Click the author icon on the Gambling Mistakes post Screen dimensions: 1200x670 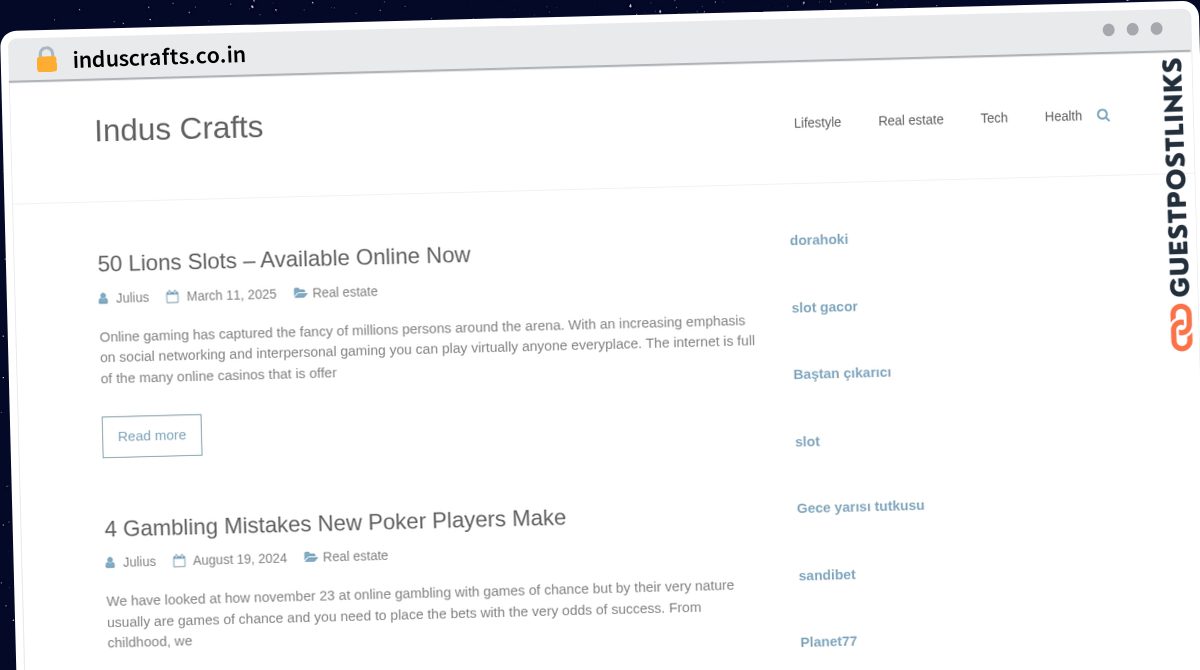click(x=110, y=561)
